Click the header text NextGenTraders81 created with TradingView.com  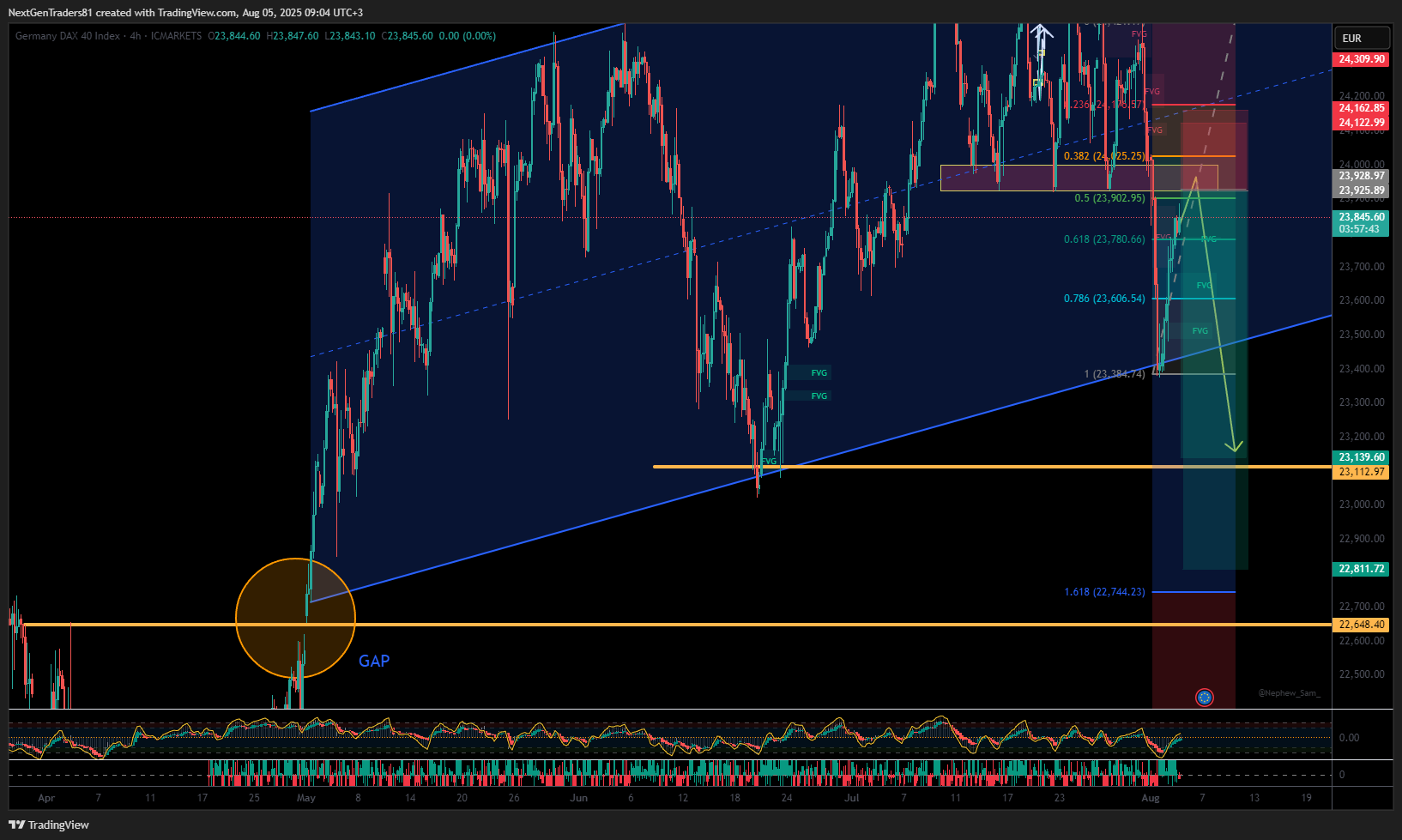pyautogui.click(x=123, y=13)
